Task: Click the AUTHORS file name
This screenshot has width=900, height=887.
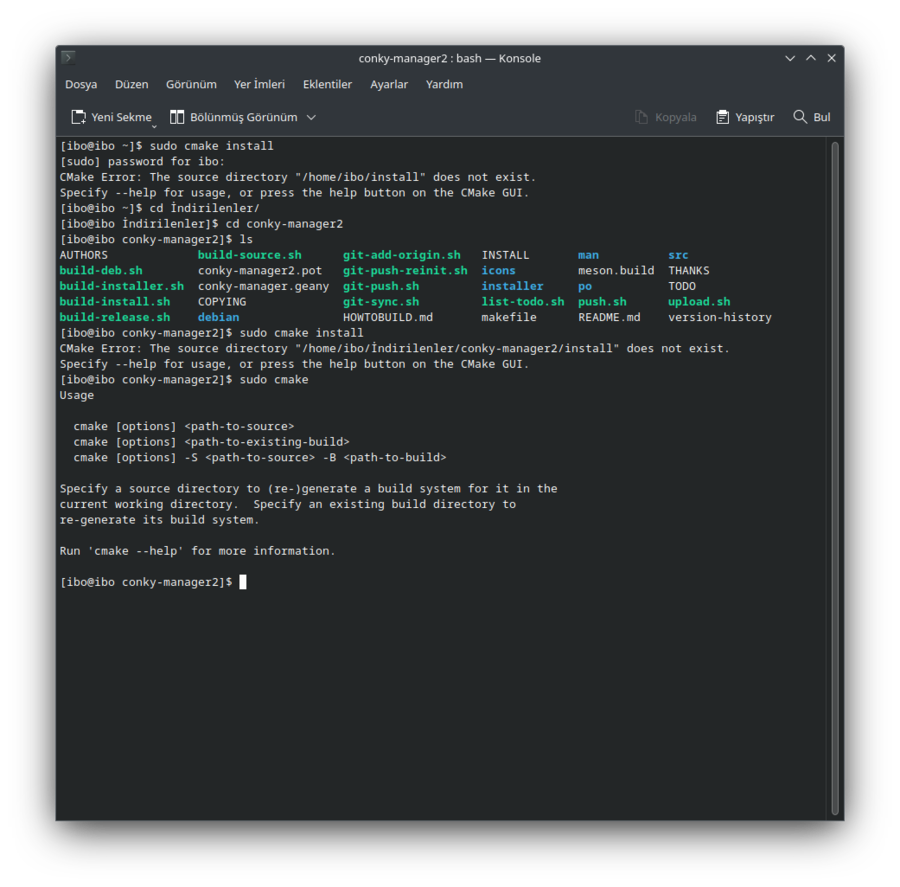Action: (84, 255)
